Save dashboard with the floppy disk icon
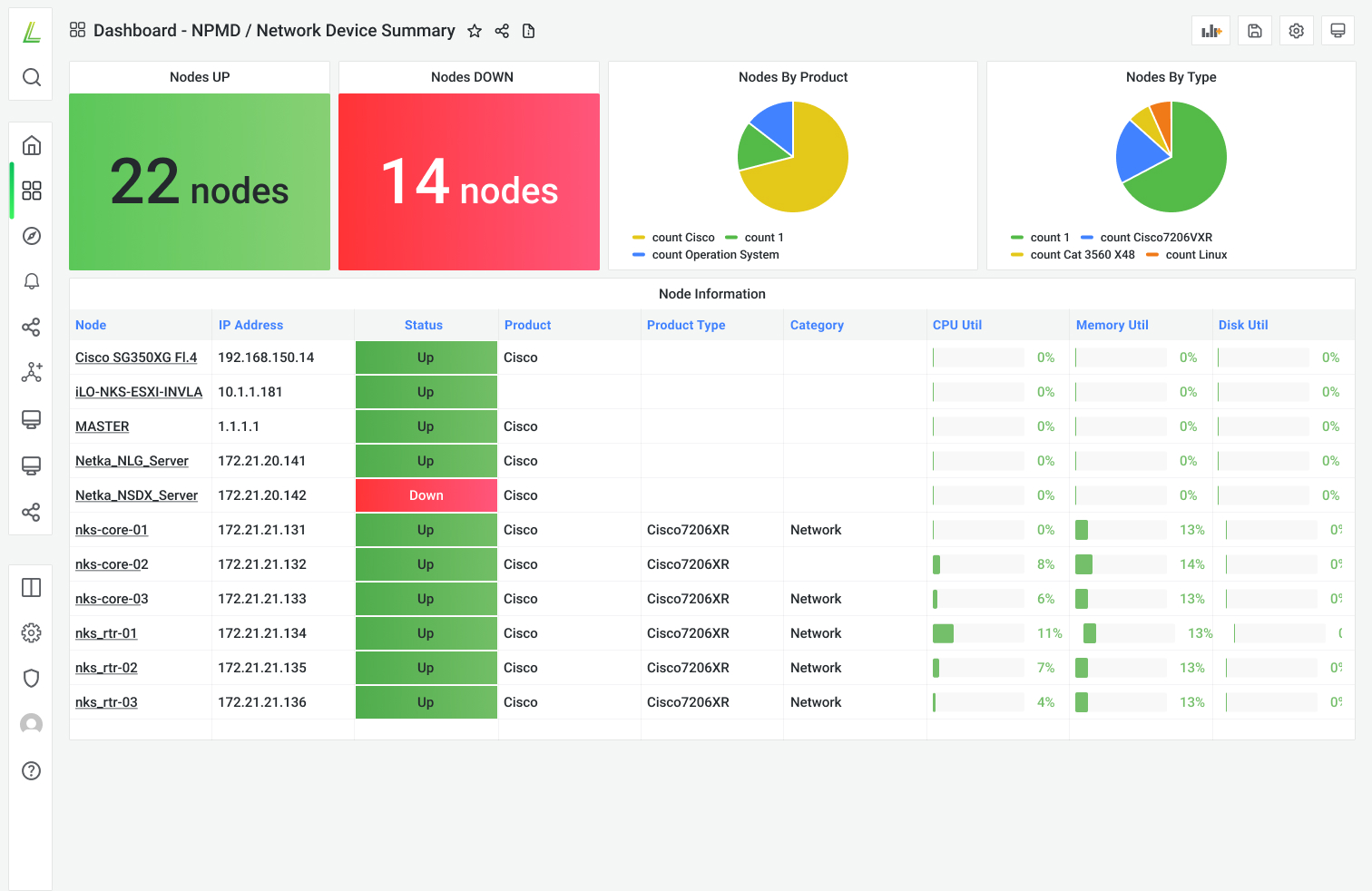This screenshot has height=891, width=1372. (x=1254, y=31)
